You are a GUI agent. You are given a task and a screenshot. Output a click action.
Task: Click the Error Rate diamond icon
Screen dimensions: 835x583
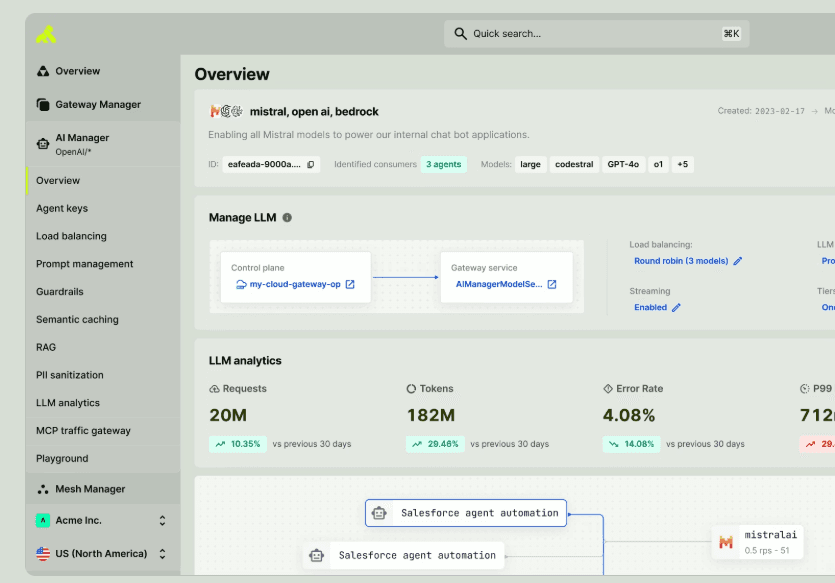pos(608,389)
